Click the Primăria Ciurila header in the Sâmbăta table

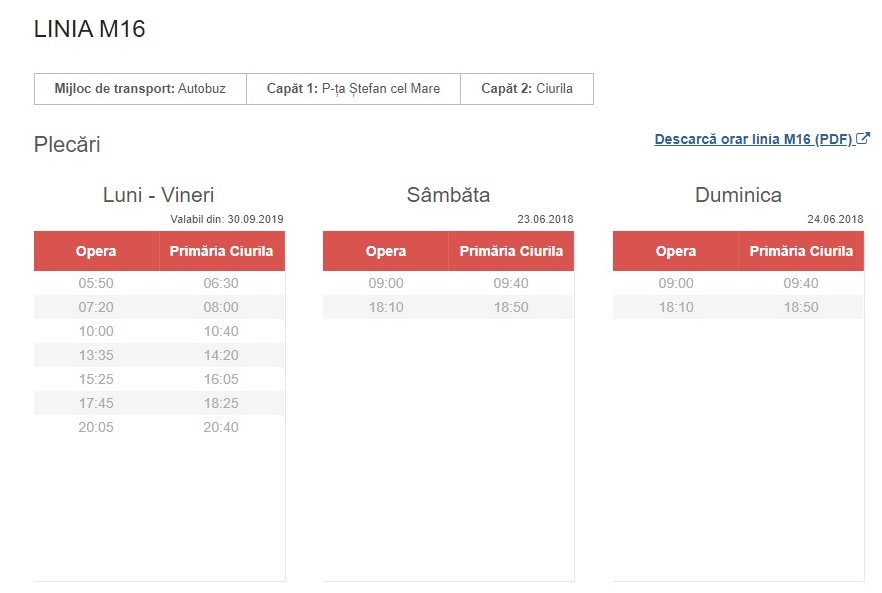[x=511, y=251]
